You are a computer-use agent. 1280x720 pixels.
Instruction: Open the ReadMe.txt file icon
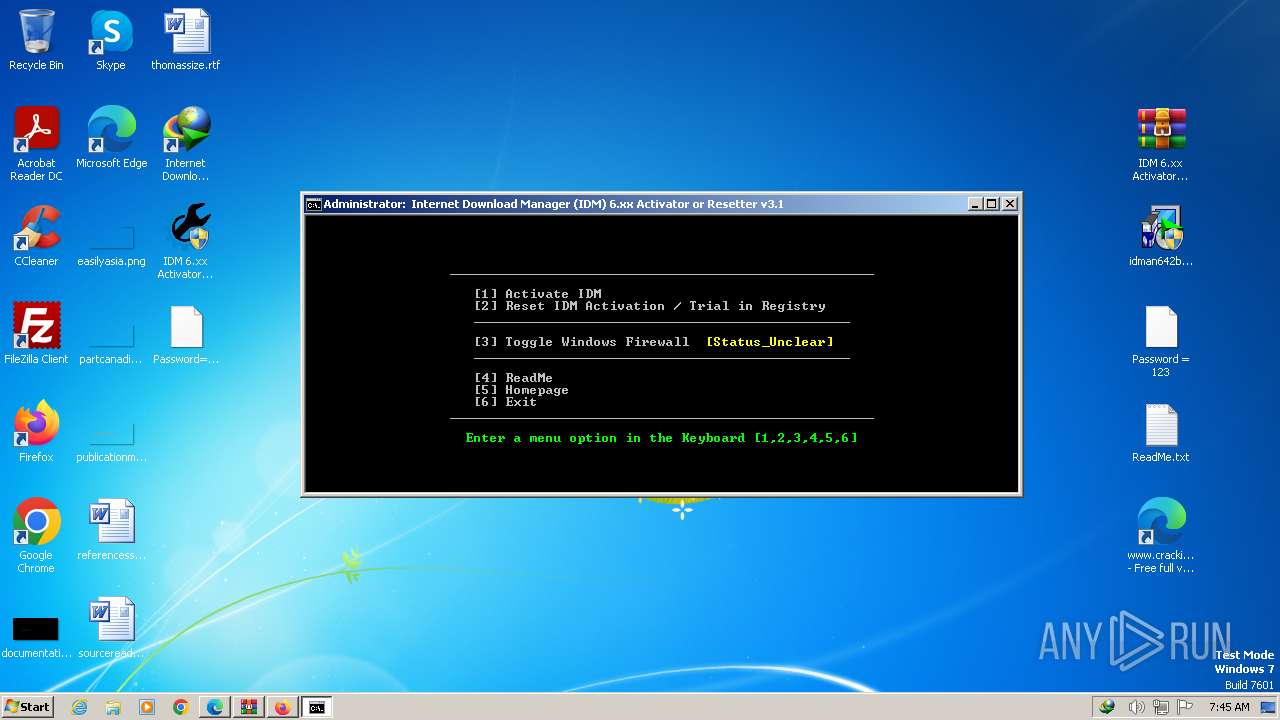tap(1161, 432)
